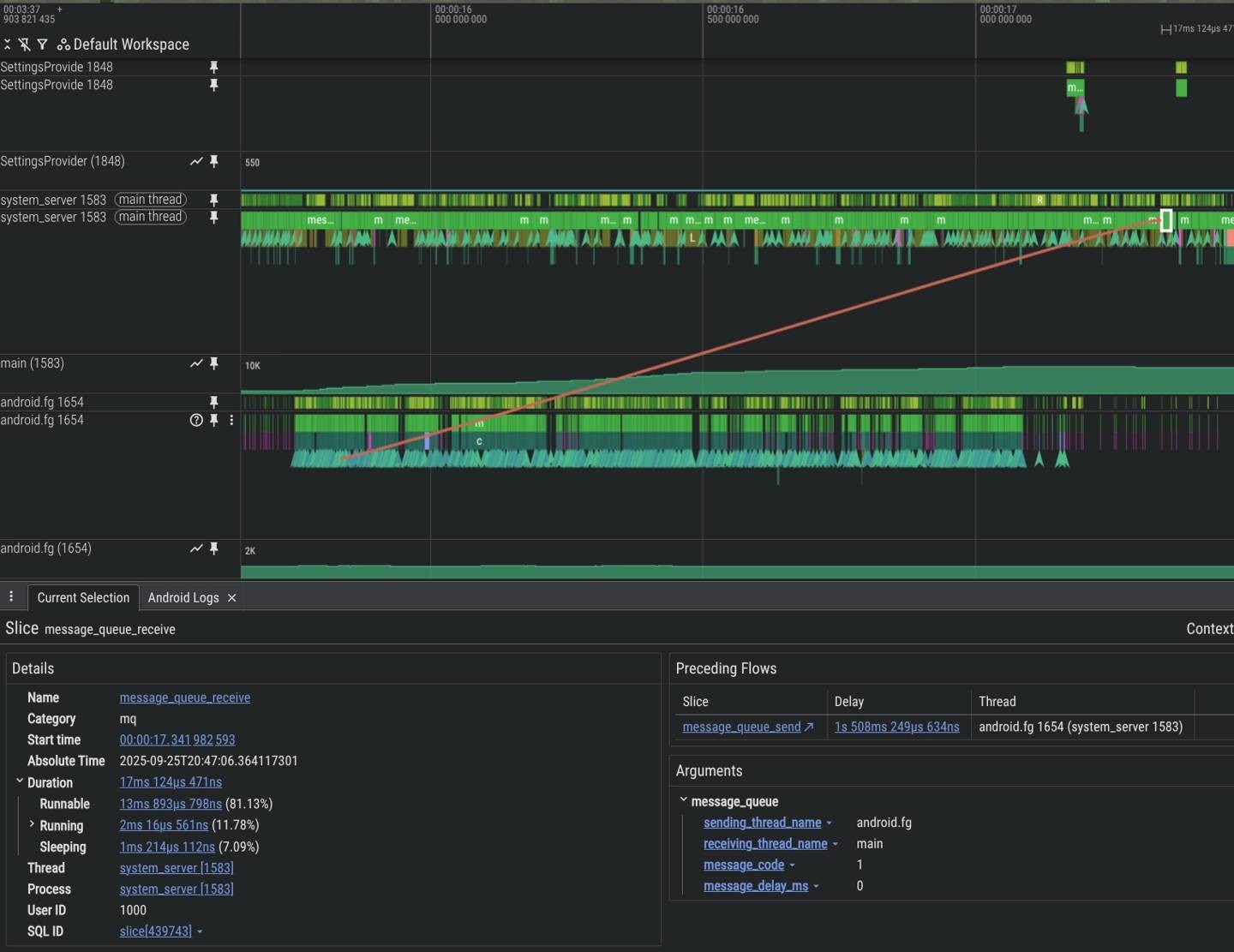This screenshot has height=952, width=1234.
Task: Open the bottom panel three-dot menu
Action: click(11, 596)
